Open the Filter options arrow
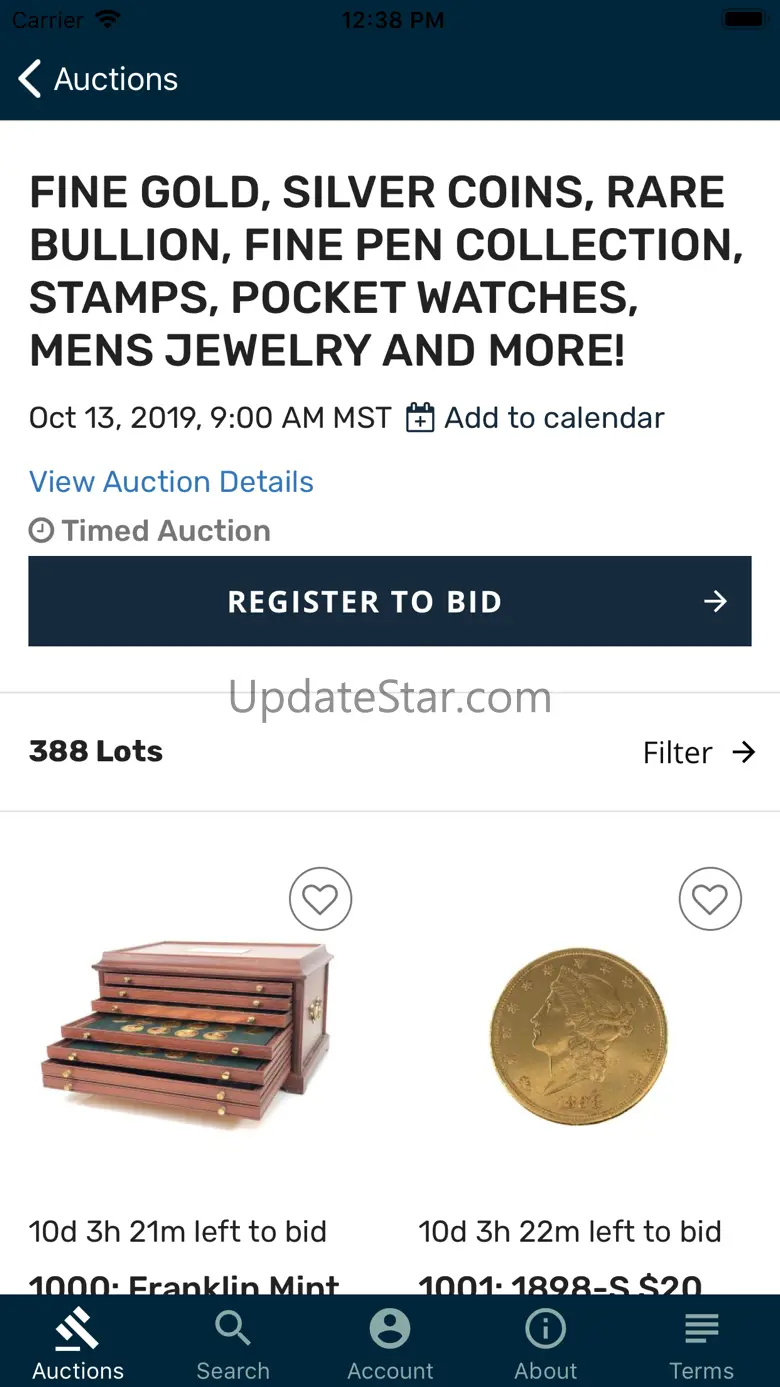 743,752
